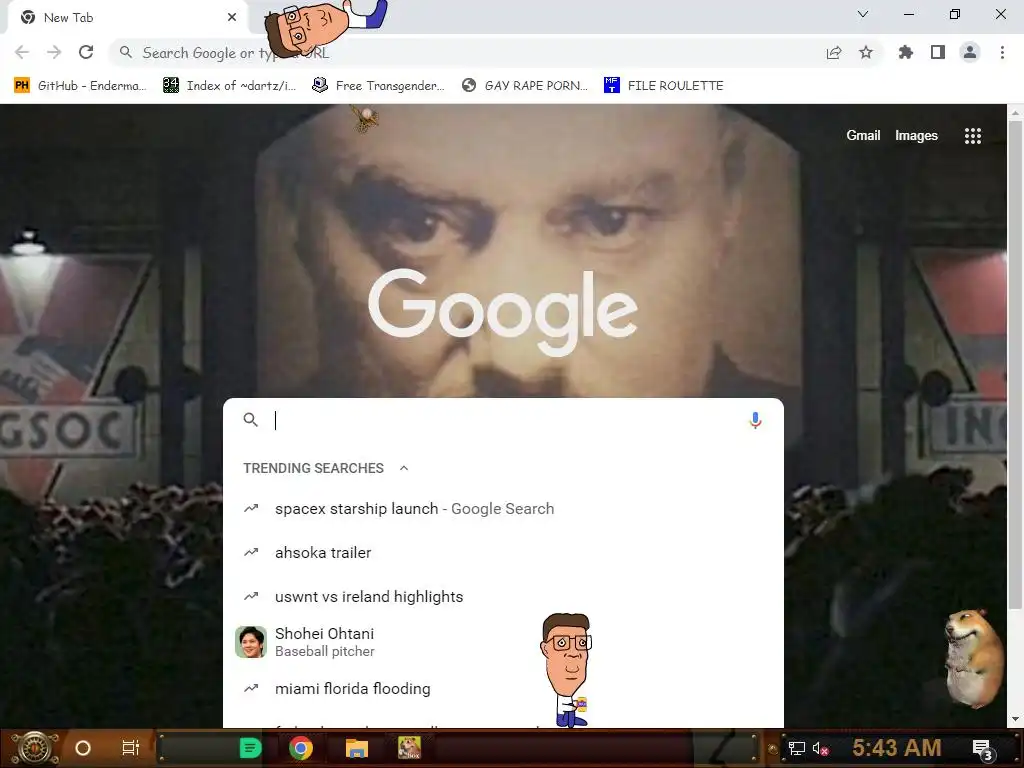The width and height of the screenshot is (1024, 768).
Task: Open the Images link
Action: 916,135
